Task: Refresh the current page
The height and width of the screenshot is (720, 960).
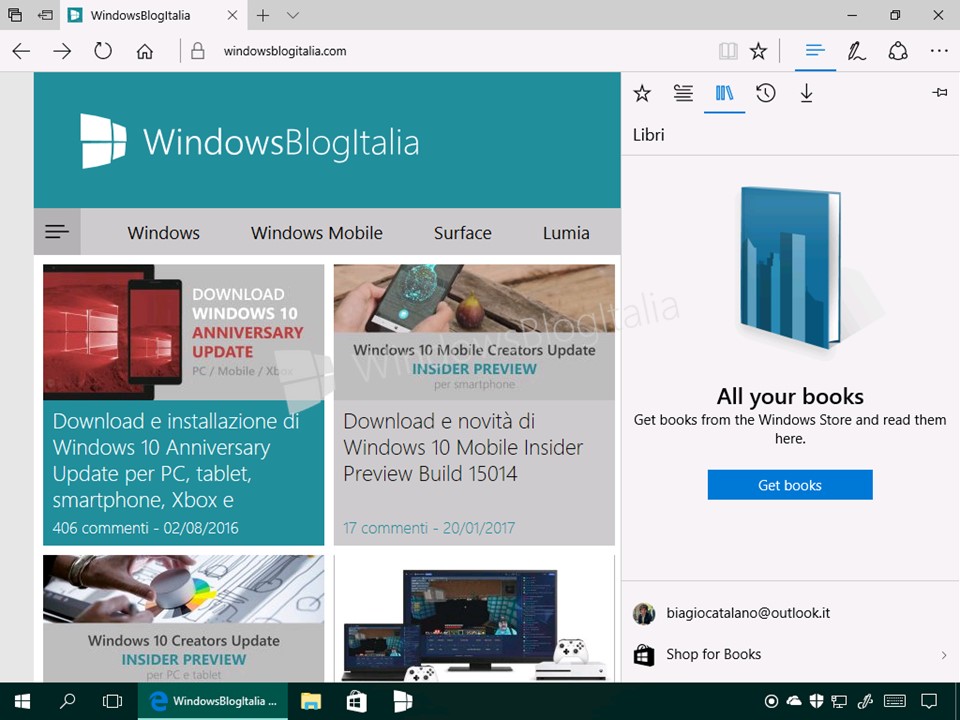Action: tap(103, 51)
